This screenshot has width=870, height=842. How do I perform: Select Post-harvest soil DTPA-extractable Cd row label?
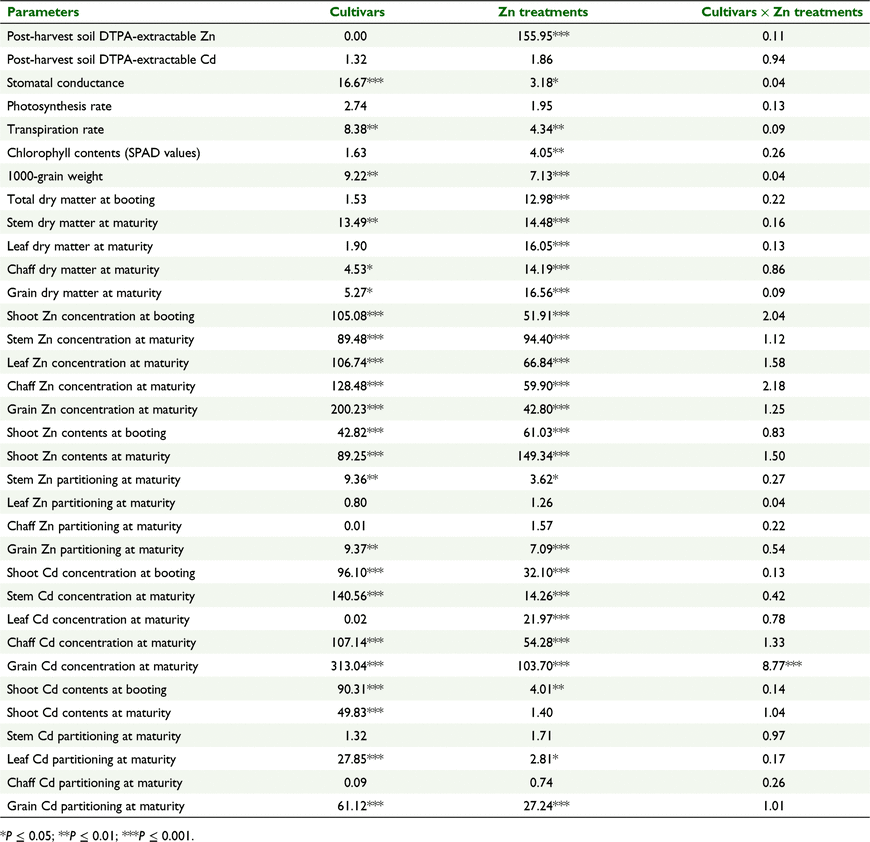[111, 60]
